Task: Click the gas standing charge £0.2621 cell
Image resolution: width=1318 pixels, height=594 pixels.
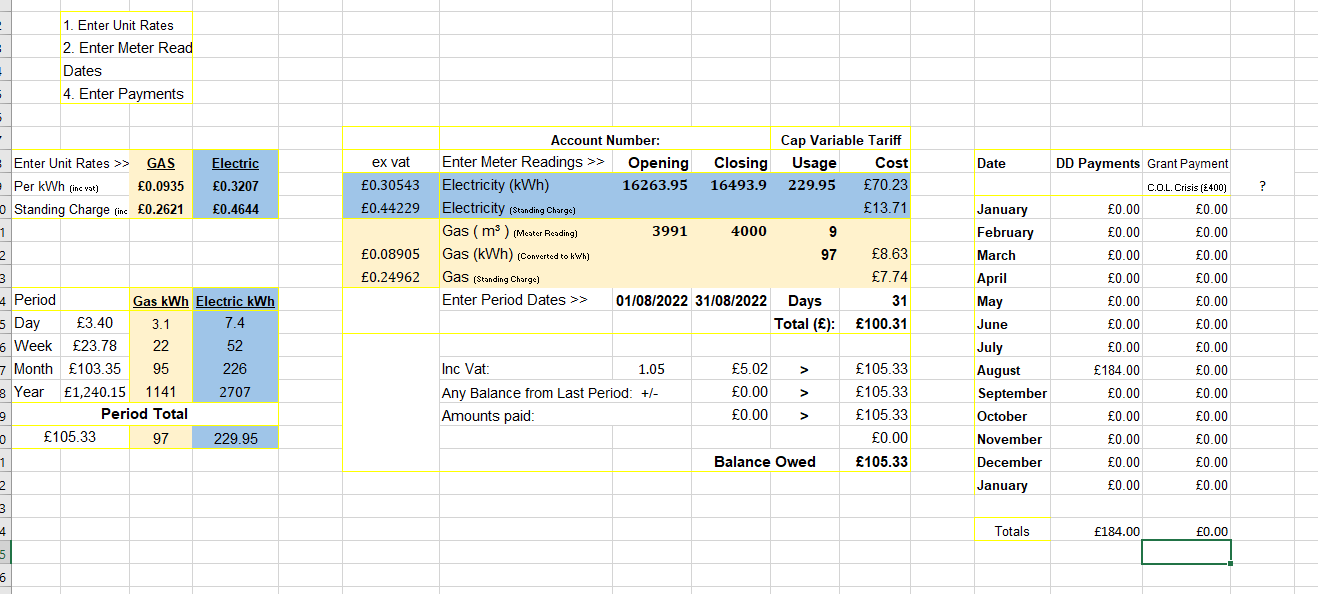Action: pos(160,209)
